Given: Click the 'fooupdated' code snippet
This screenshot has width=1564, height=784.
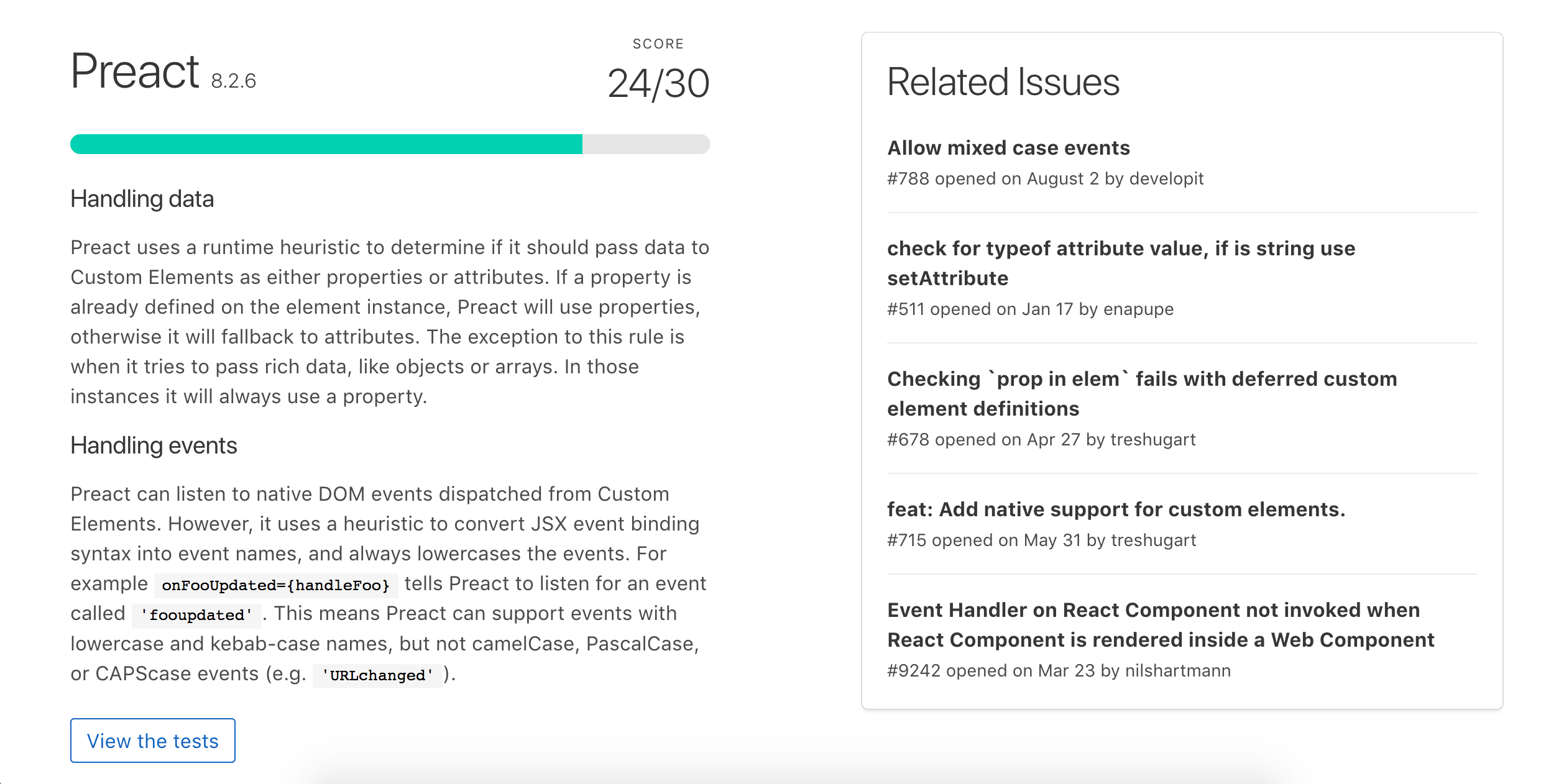Looking at the screenshot, I should 197,615.
